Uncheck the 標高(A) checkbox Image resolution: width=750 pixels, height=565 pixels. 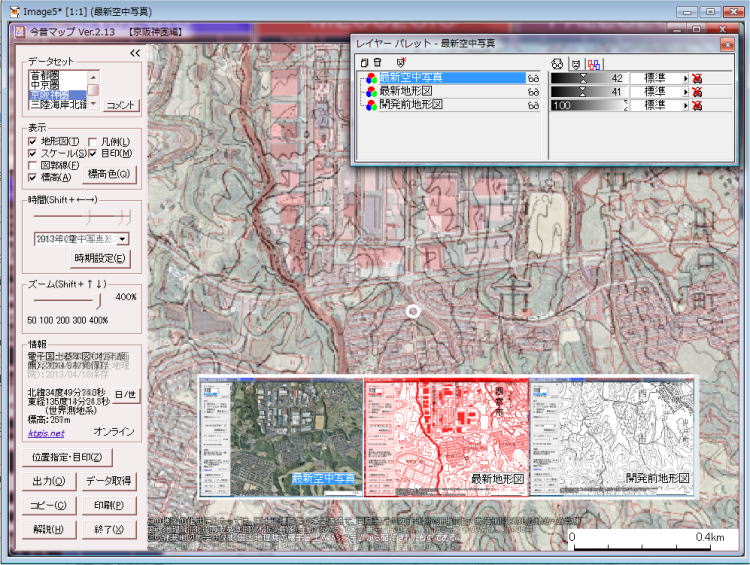tap(33, 177)
